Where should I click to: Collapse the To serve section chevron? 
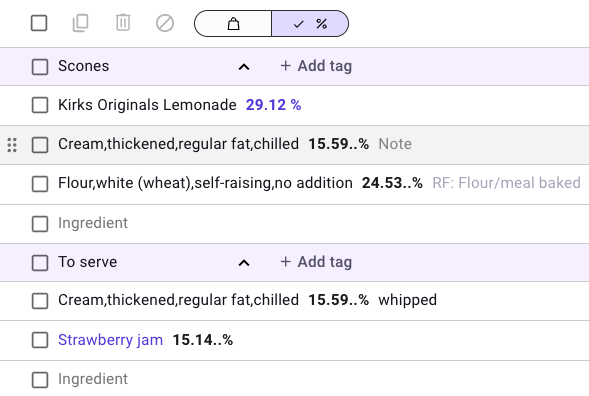(x=244, y=263)
